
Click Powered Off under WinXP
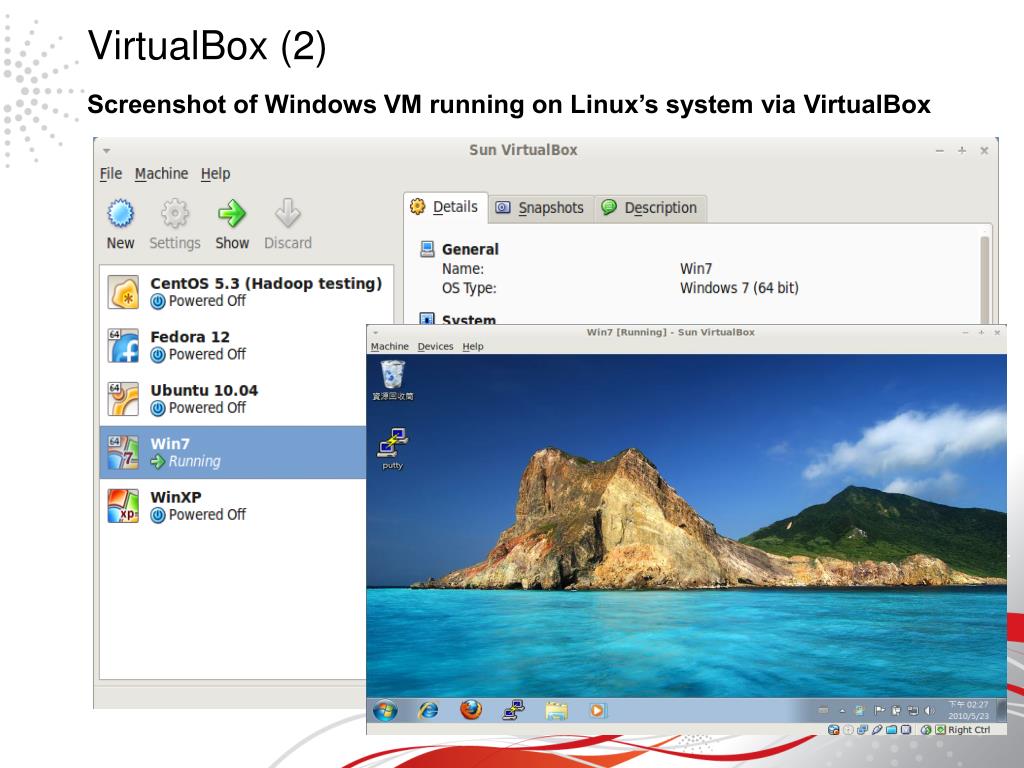coord(207,515)
